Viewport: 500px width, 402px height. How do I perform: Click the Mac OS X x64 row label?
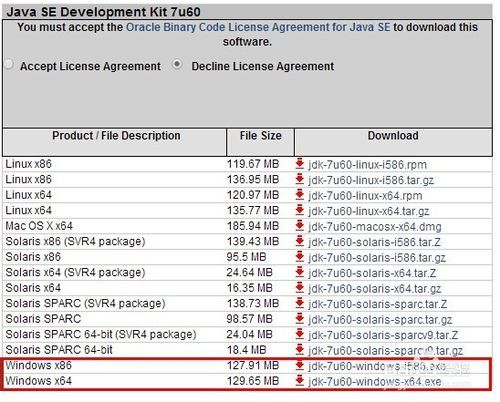coord(39,226)
